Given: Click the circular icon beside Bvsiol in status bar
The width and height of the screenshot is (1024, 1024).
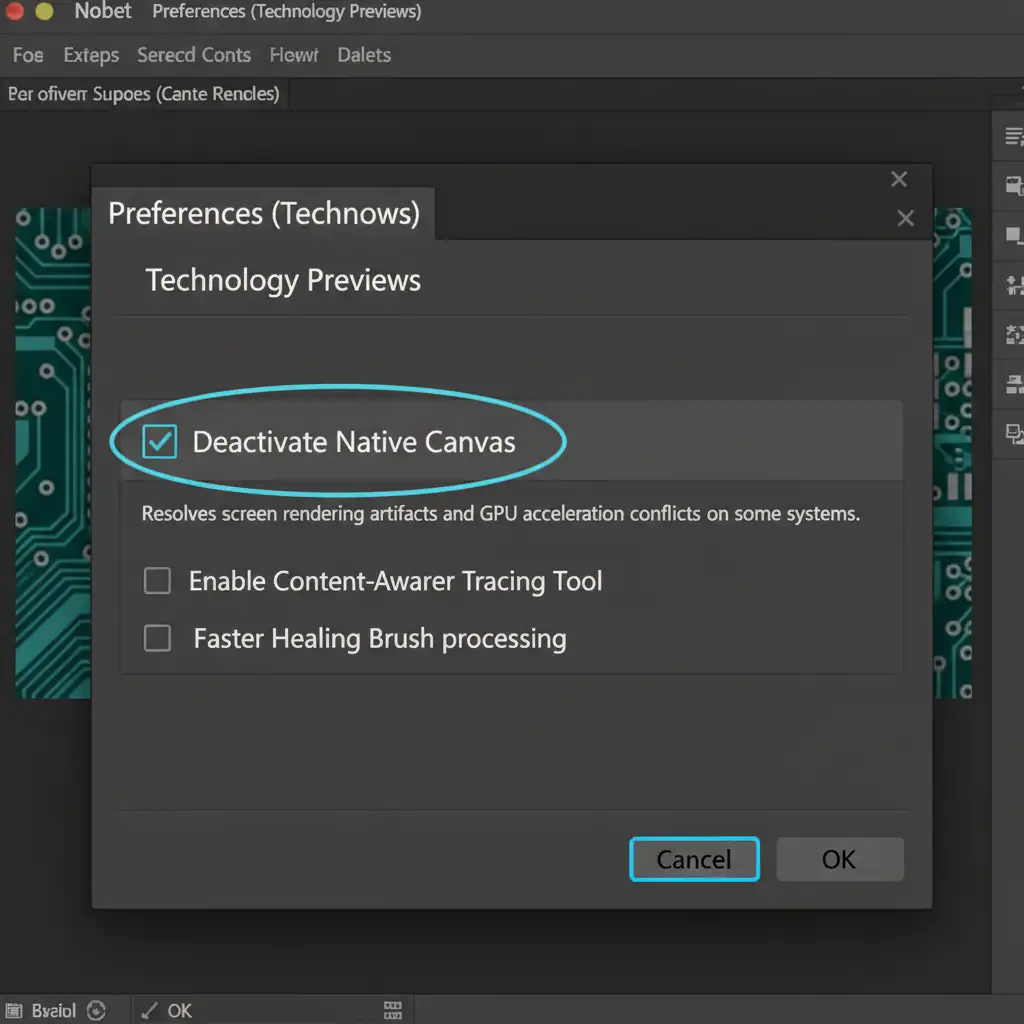Looking at the screenshot, I should pos(97,1010).
